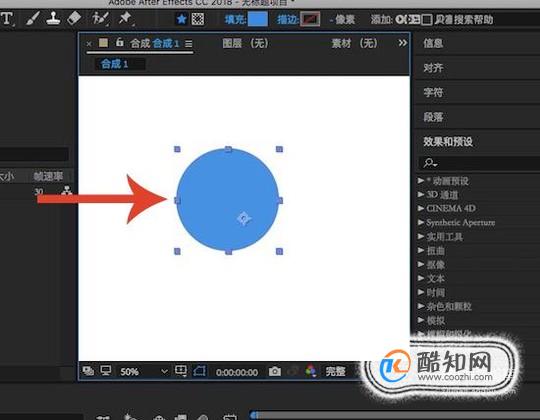Open the 段落 panel
Image resolution: width=540 pixels, height=420 pixels.
(433, 117)
